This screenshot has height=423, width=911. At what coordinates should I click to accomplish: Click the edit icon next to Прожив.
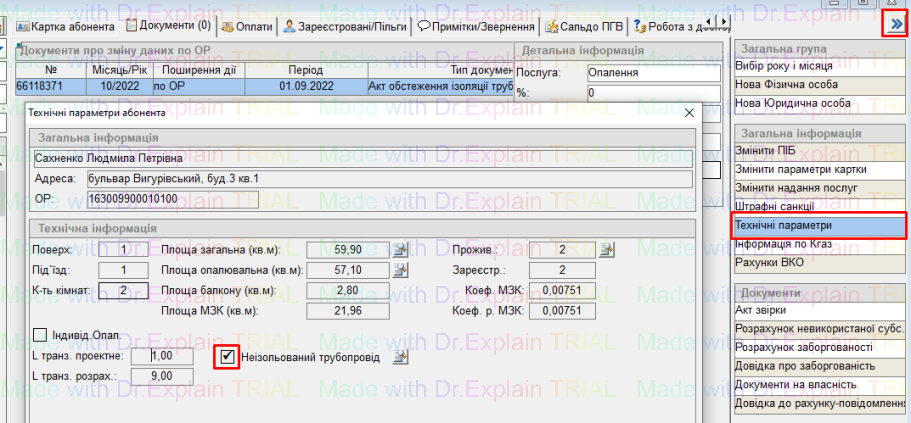[605, 249]
